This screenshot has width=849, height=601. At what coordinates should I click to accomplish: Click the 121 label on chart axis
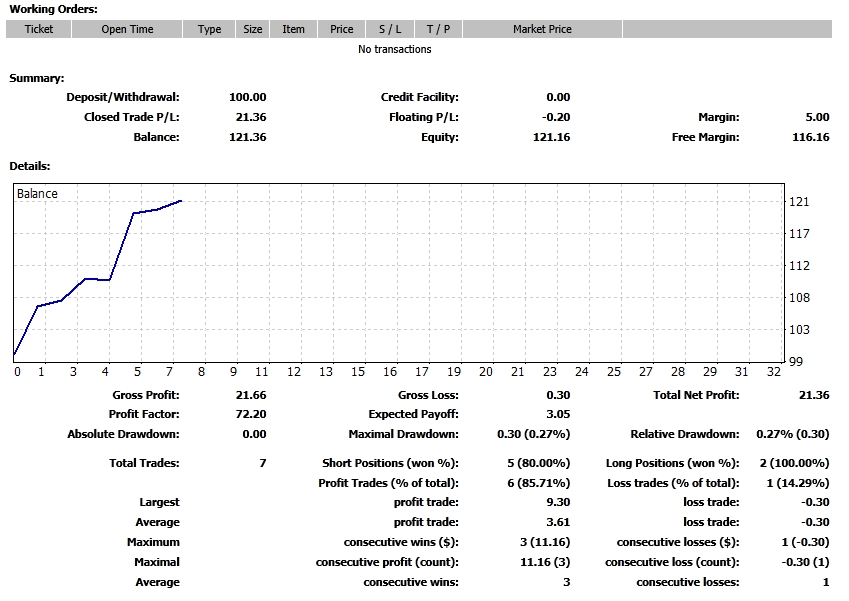(799, 202)
